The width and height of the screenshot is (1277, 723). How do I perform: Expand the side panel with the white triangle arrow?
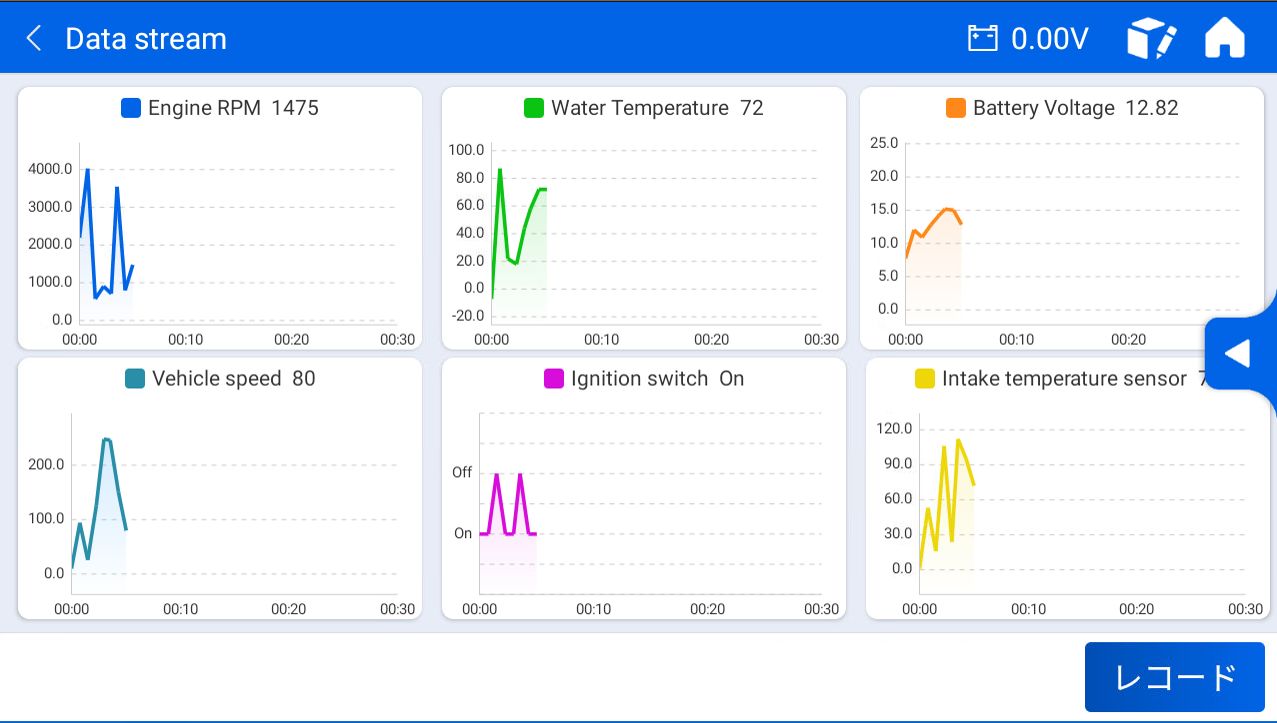tap(1238, 353)
